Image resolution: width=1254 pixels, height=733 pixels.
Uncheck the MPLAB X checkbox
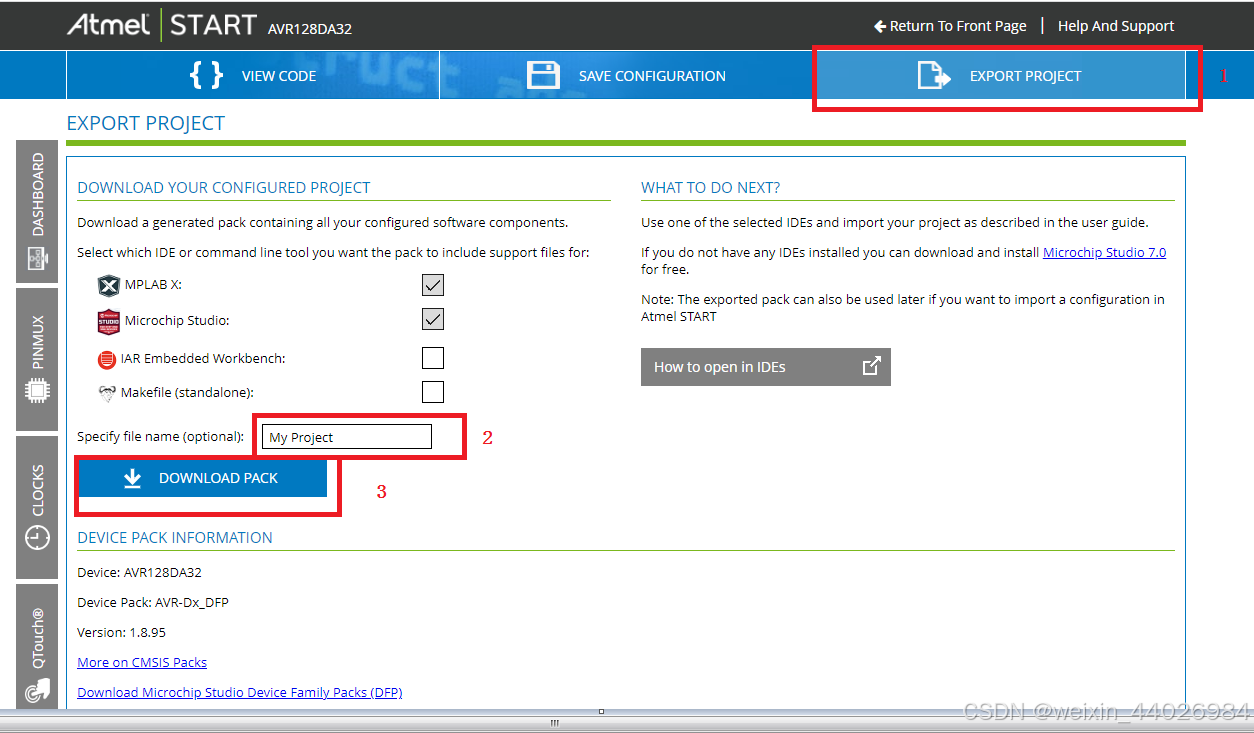point(432,285)
